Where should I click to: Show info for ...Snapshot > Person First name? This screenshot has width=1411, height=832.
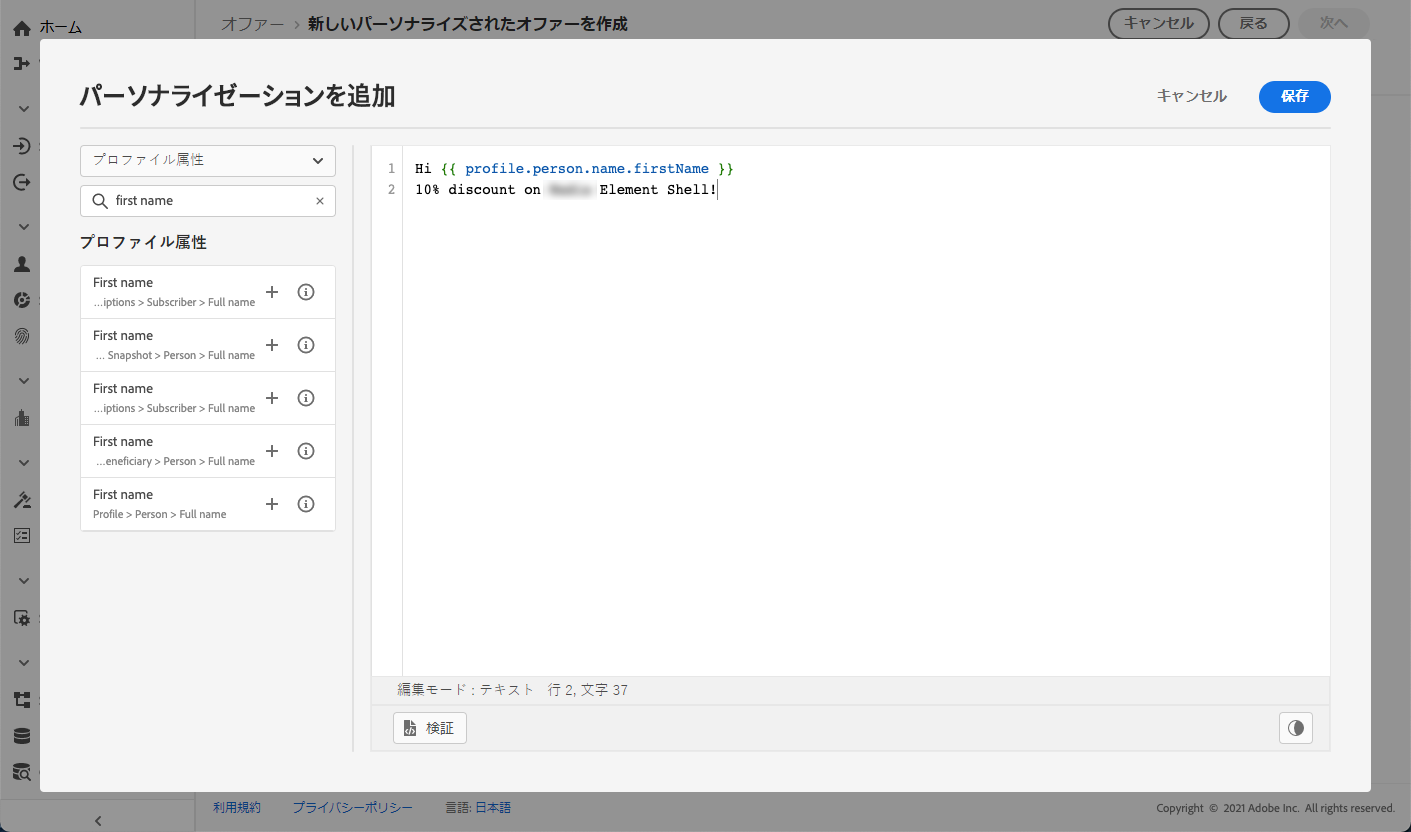tap(307, 345)
